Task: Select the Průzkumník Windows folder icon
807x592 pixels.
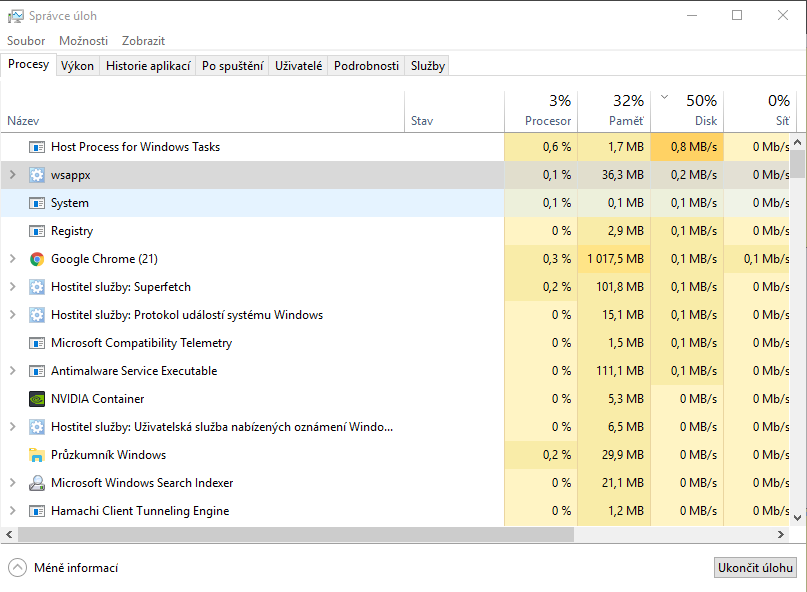Action: [x=37, y=455]
